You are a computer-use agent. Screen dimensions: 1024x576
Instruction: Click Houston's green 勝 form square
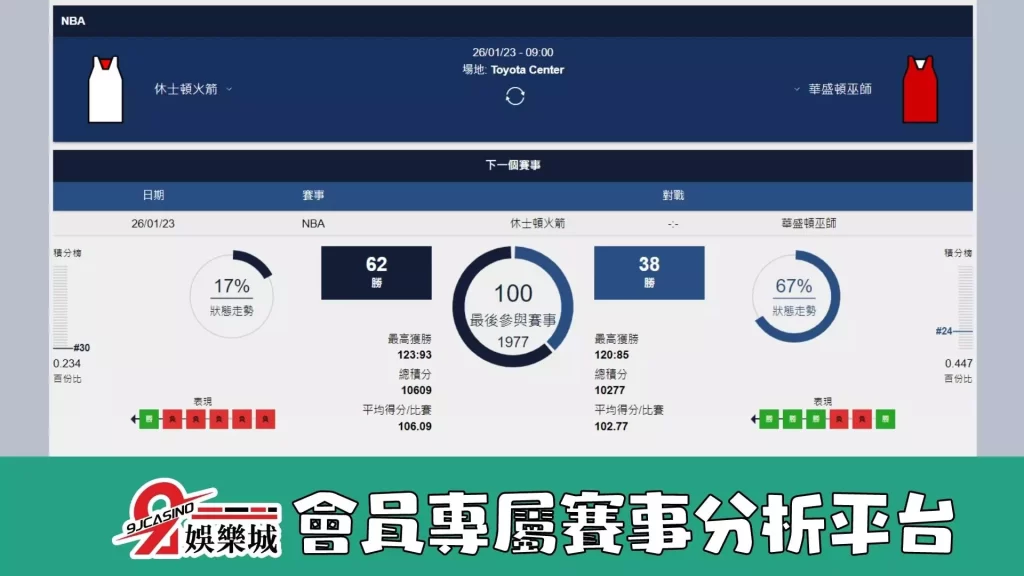[x=149, y=418]
